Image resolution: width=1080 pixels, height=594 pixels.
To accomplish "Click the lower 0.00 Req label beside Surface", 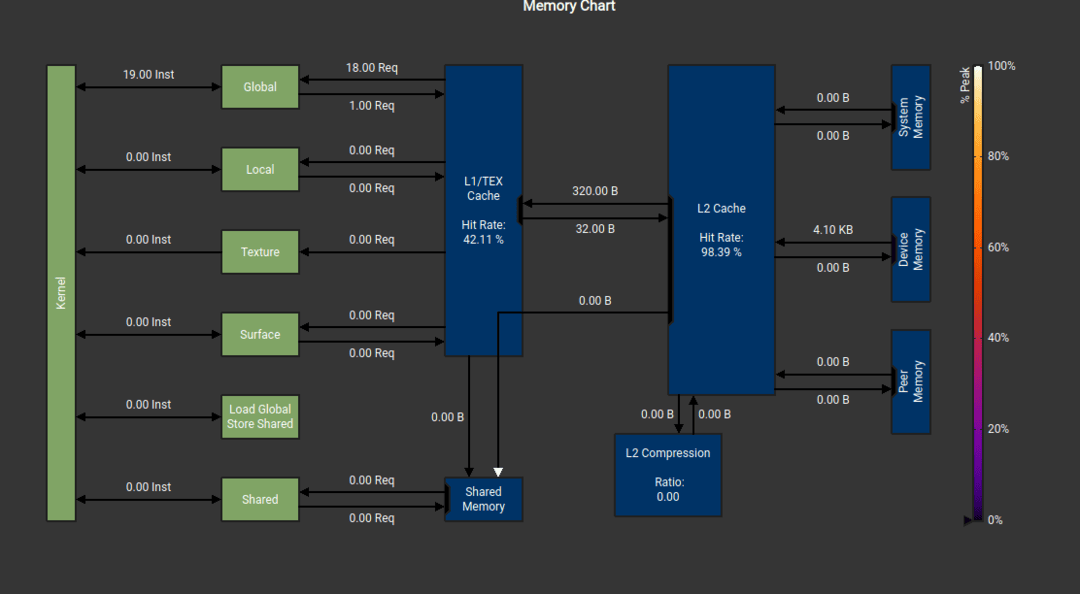I will coord(372,353).
